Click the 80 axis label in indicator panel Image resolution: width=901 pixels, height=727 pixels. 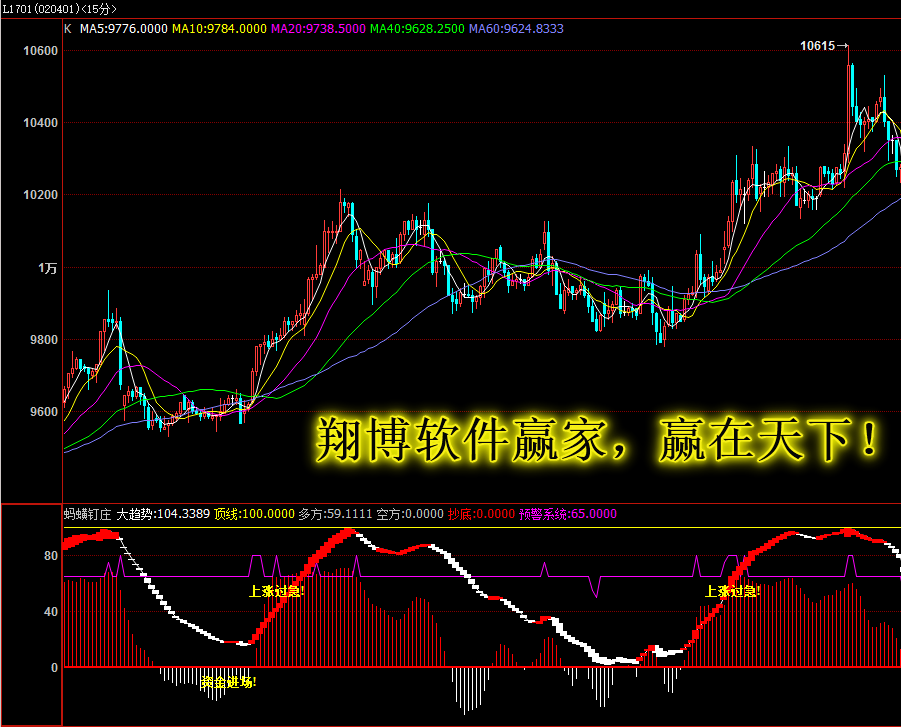coord(51,556)
